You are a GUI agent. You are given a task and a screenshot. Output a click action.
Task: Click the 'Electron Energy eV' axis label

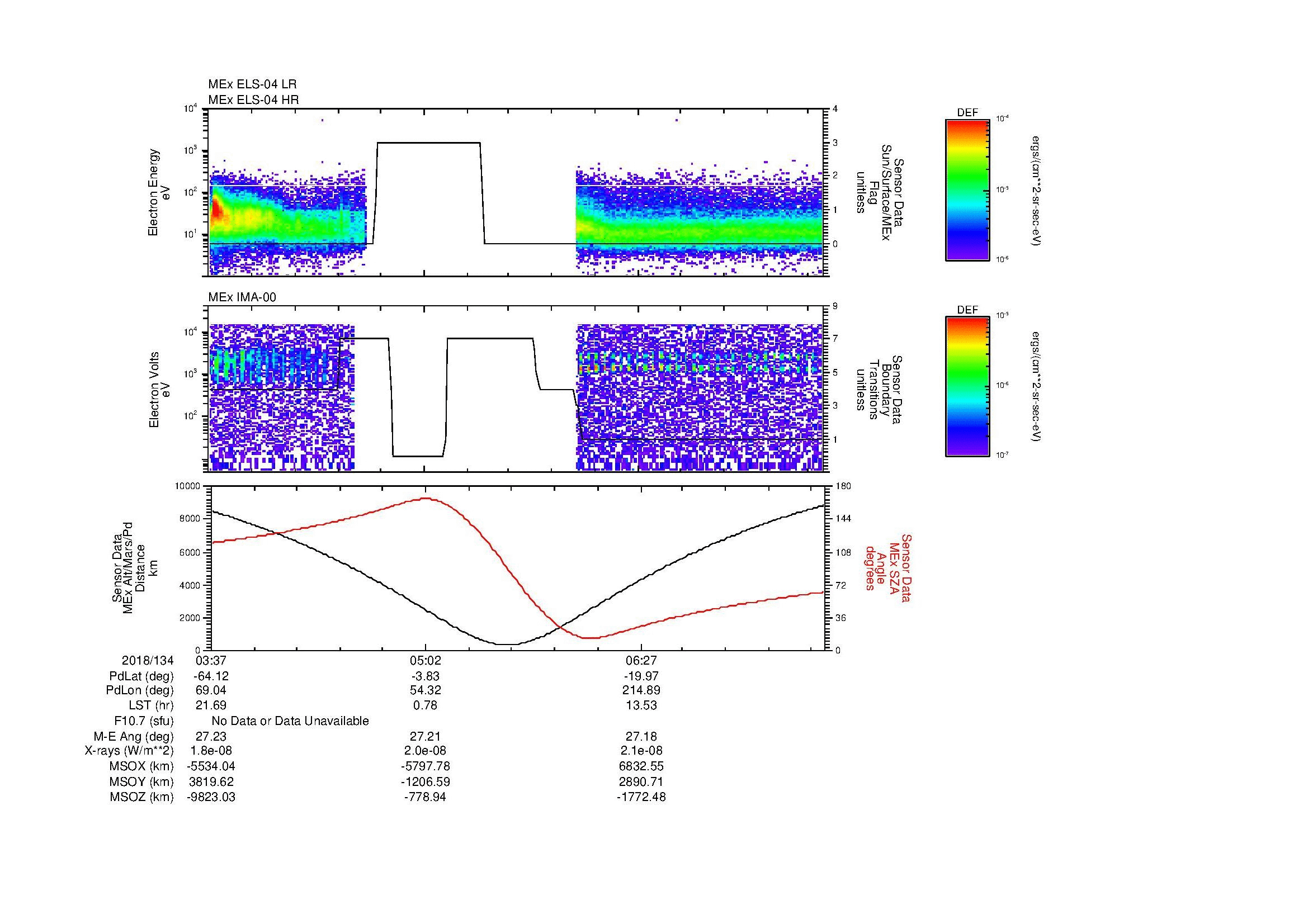coord(159,192)
